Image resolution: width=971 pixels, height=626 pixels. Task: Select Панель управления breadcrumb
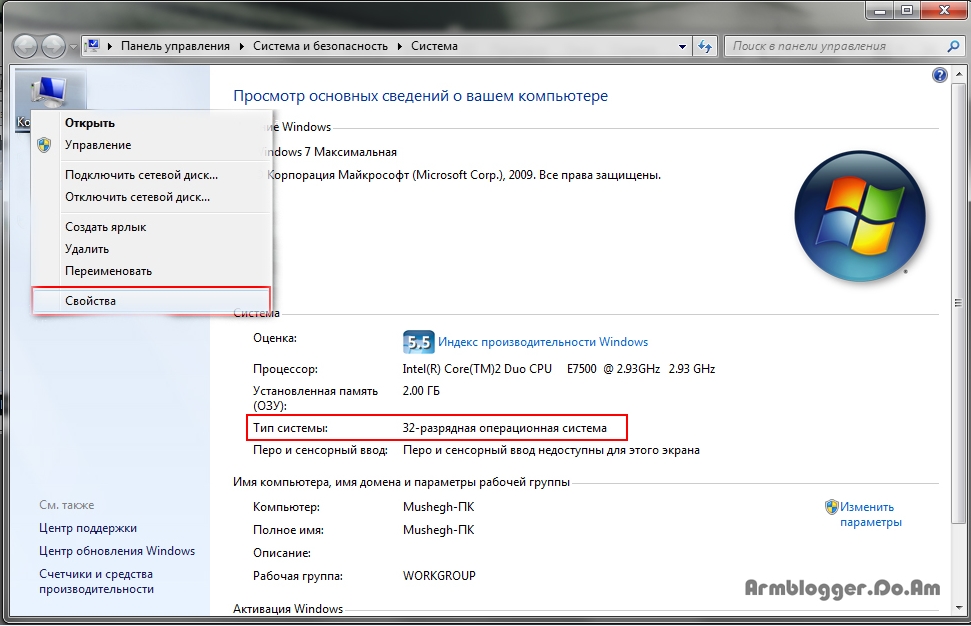point(175,46)
